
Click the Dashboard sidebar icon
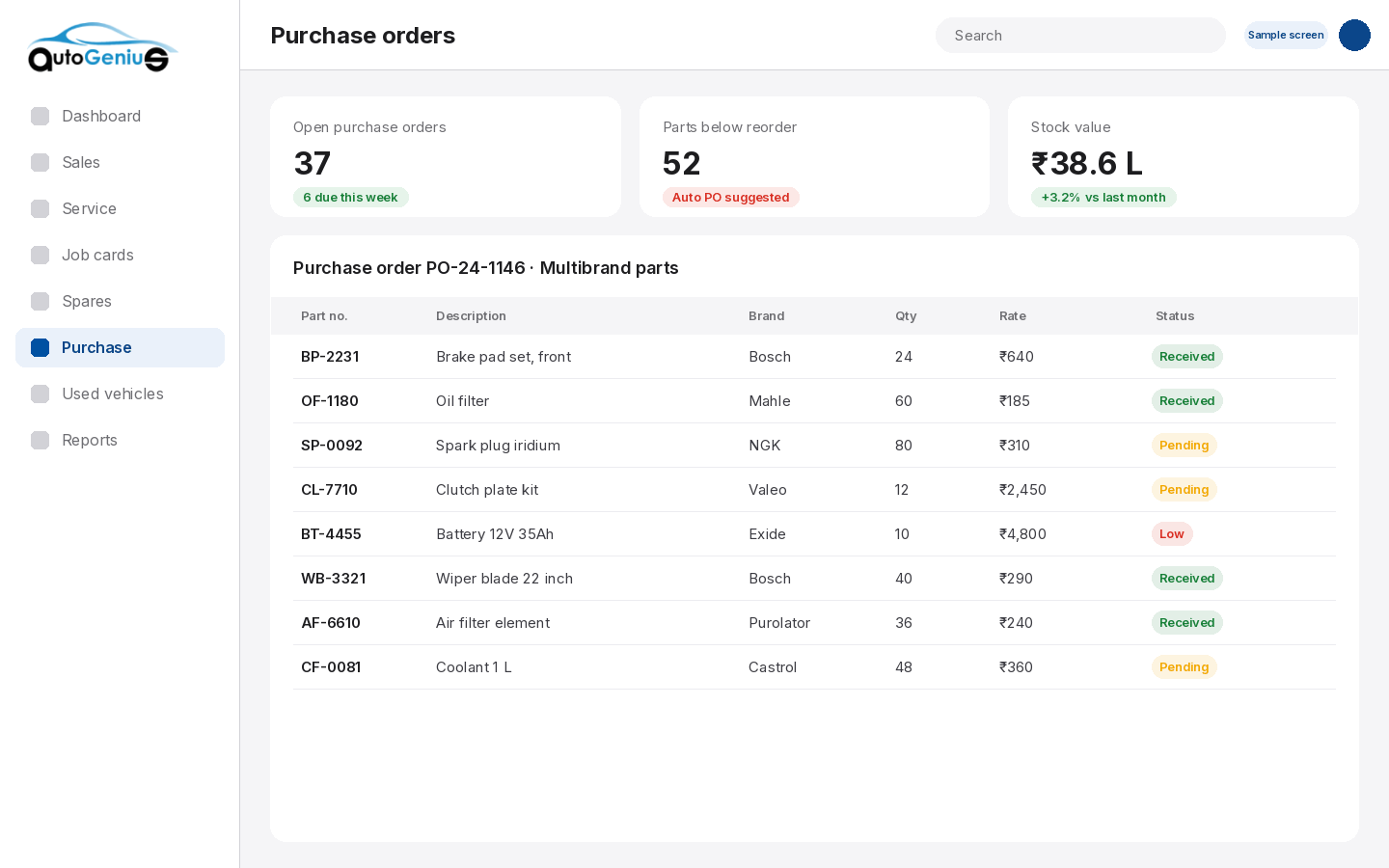pos(40,116)
